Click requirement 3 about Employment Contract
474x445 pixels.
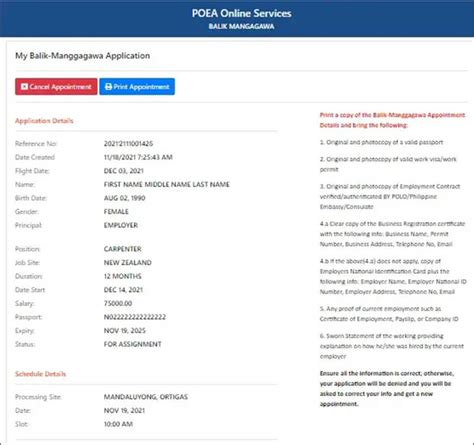tap(390, 197)
